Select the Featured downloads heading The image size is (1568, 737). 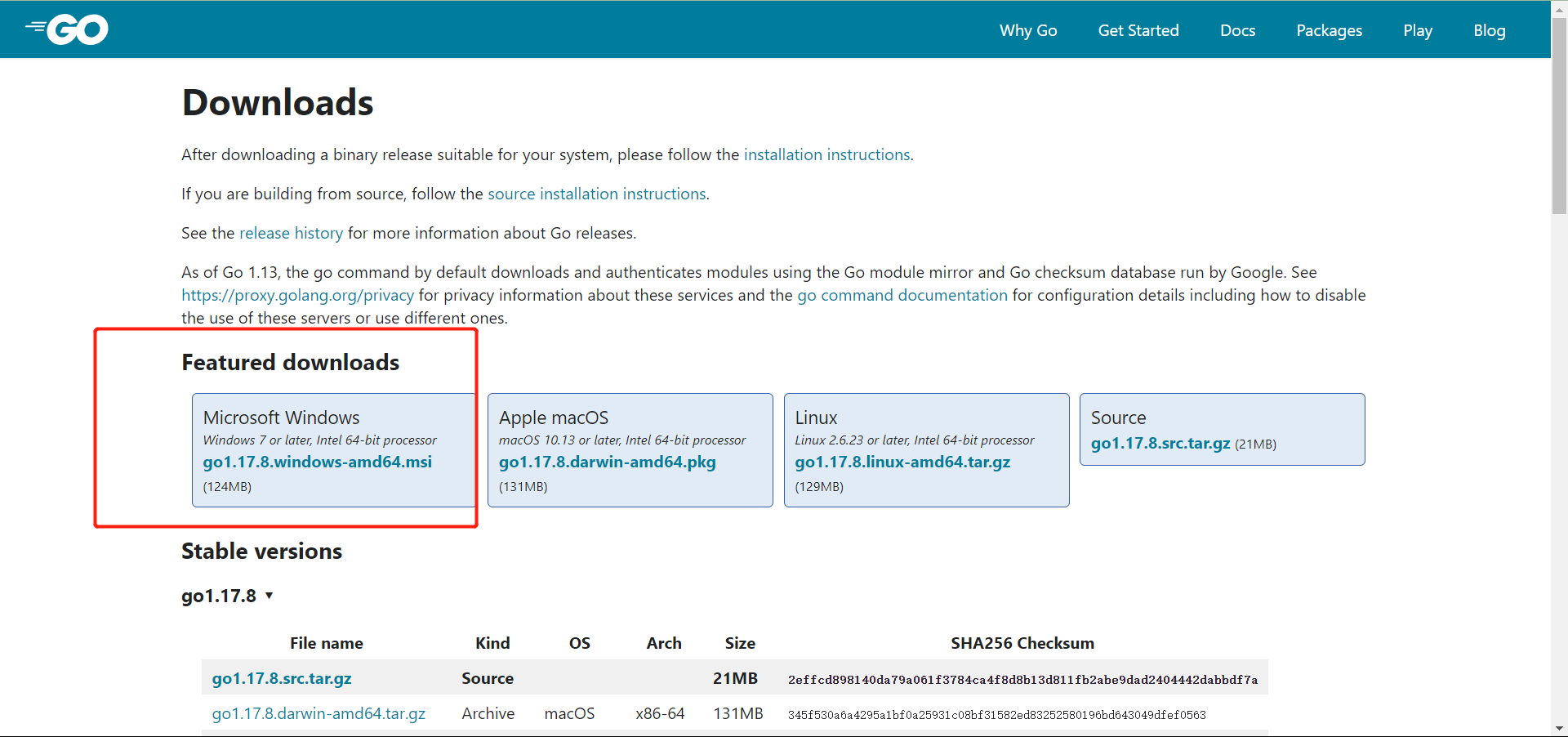(290, 362)
